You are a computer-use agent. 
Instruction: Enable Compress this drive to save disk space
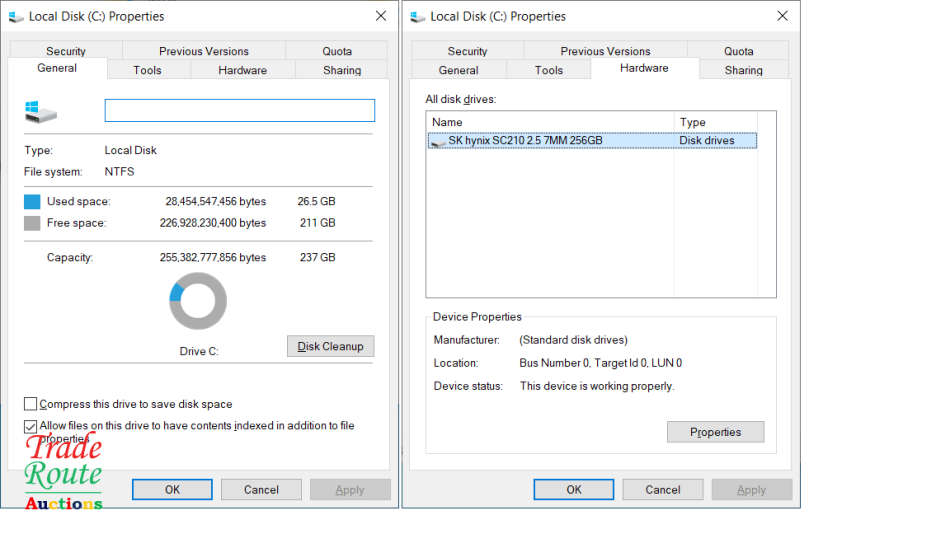(31, 404)
